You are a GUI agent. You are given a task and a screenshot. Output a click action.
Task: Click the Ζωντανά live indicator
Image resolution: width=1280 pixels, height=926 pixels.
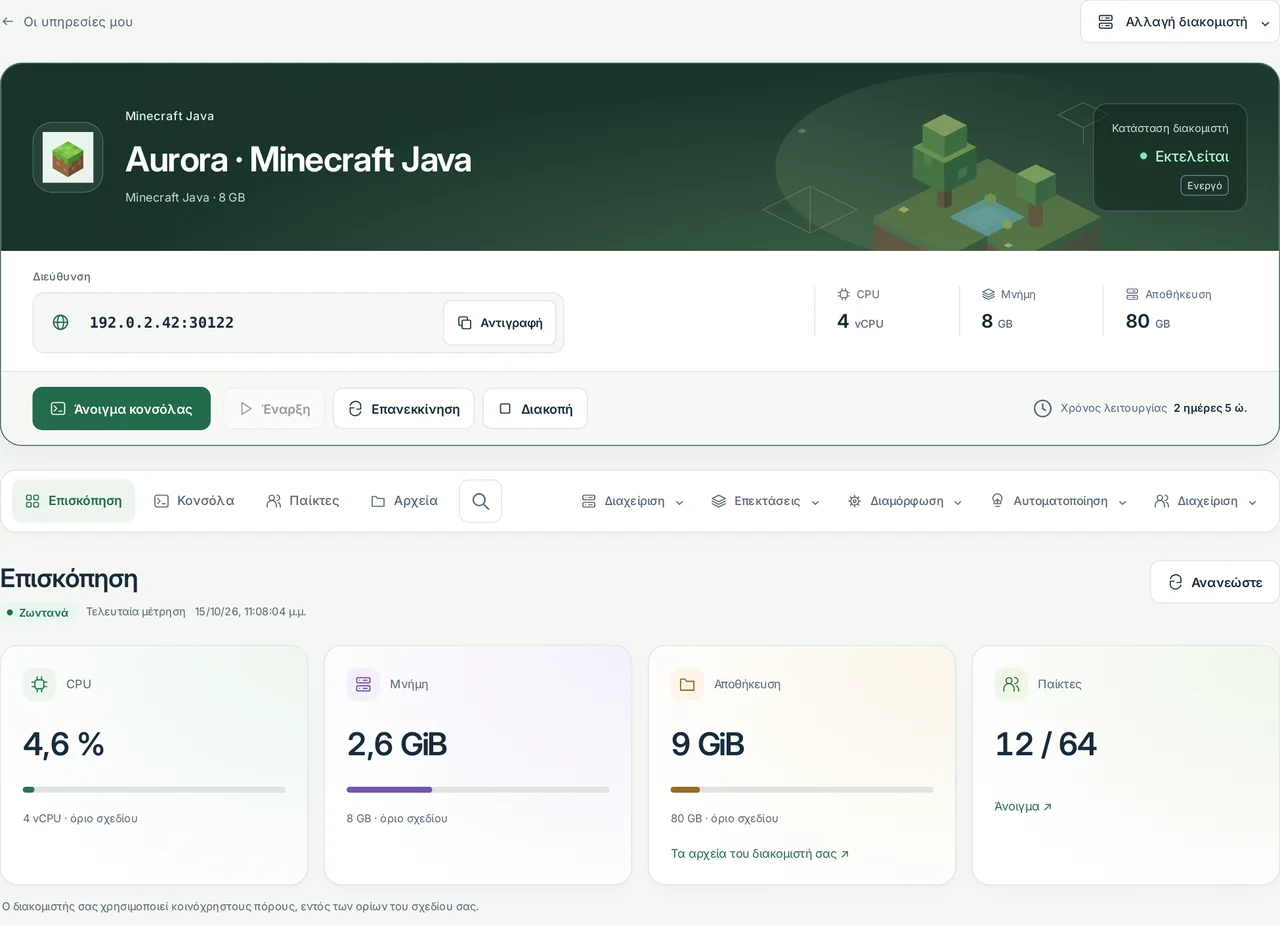coord(38,612)
